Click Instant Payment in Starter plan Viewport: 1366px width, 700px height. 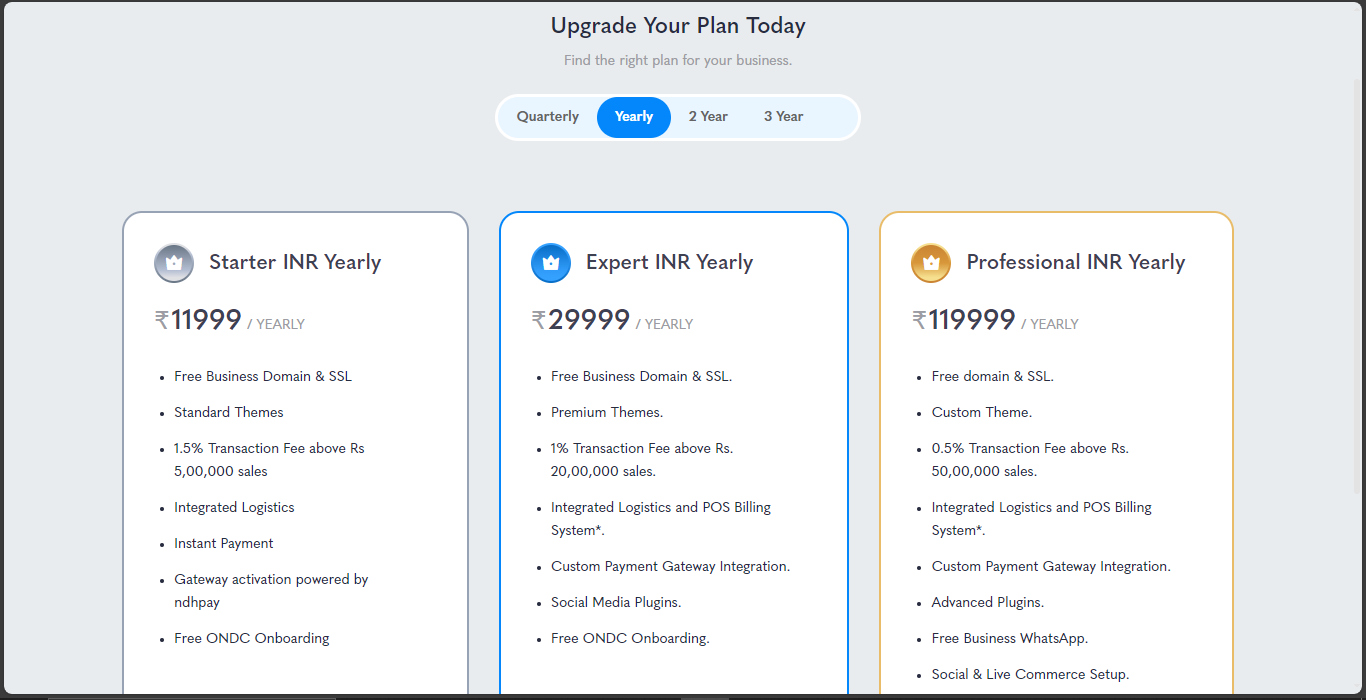[x=224, y=544]
